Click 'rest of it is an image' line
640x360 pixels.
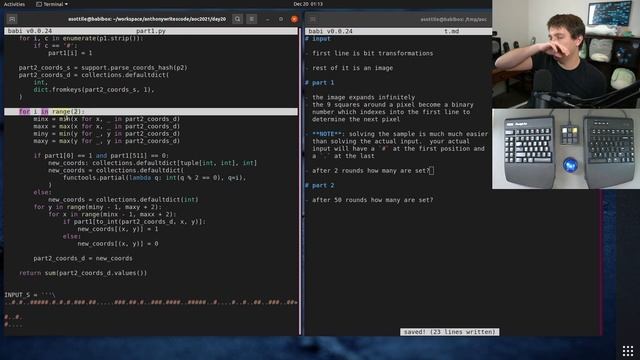353,68
